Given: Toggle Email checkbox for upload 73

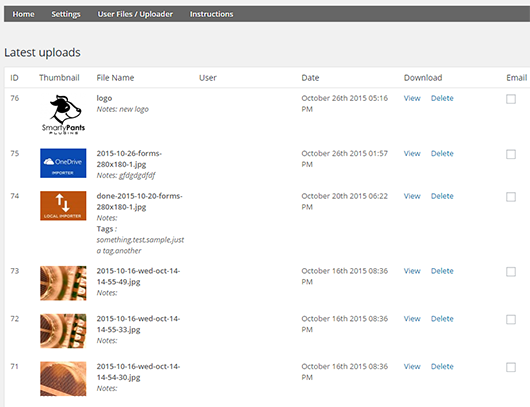Looking at the screenshot, I should pyautogui.click(x=511, y=272).
